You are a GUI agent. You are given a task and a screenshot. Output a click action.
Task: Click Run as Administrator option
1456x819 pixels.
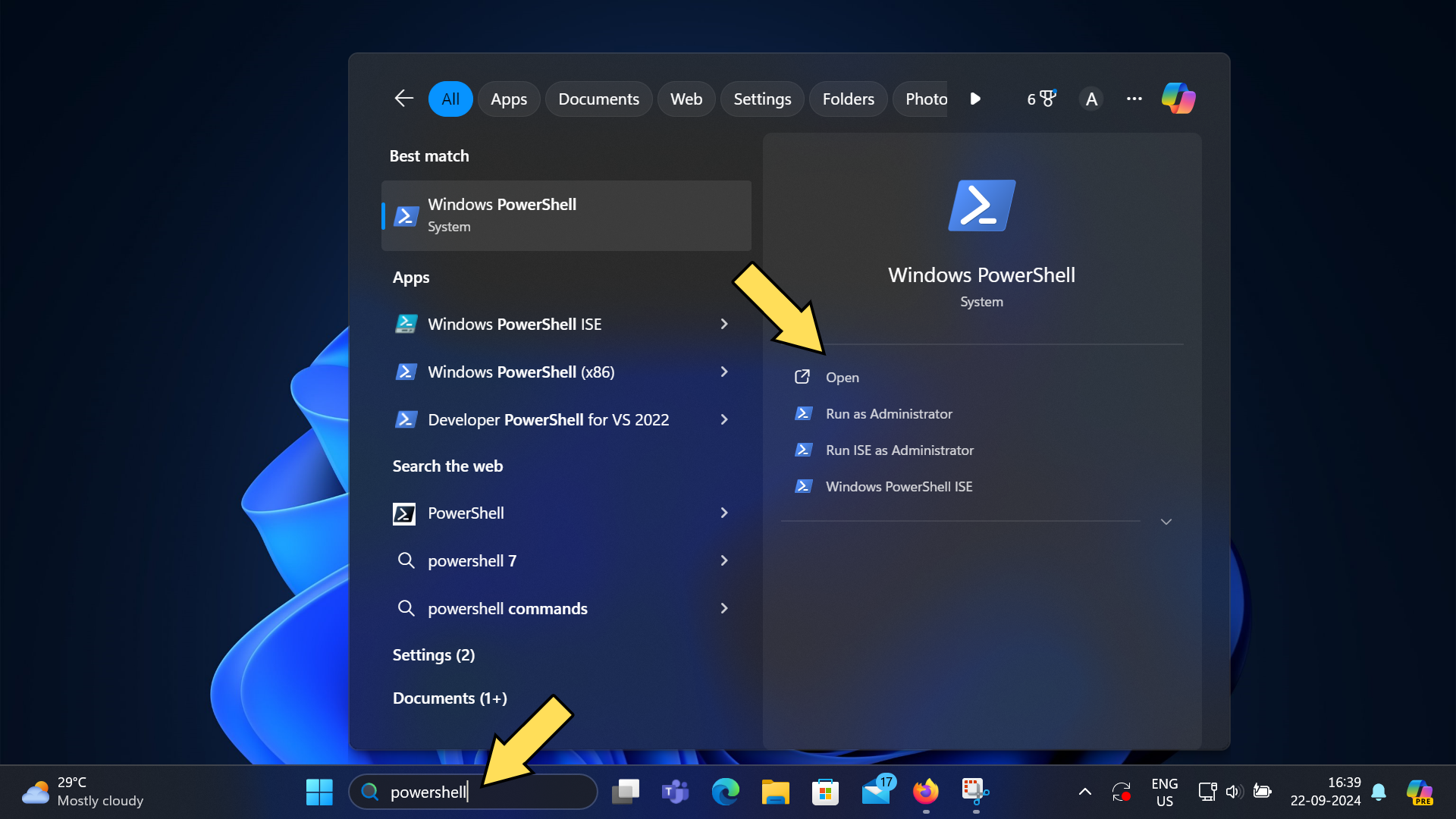tap(888, 414)
